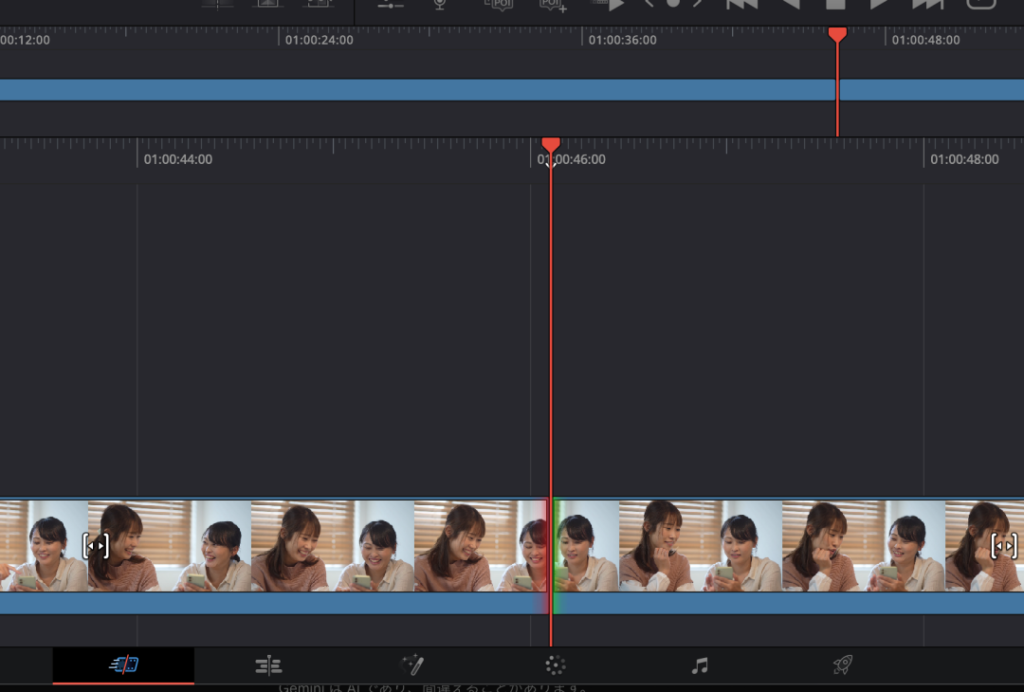
Task: Open the Deliver rocket page
Action: tap(843, 665)
